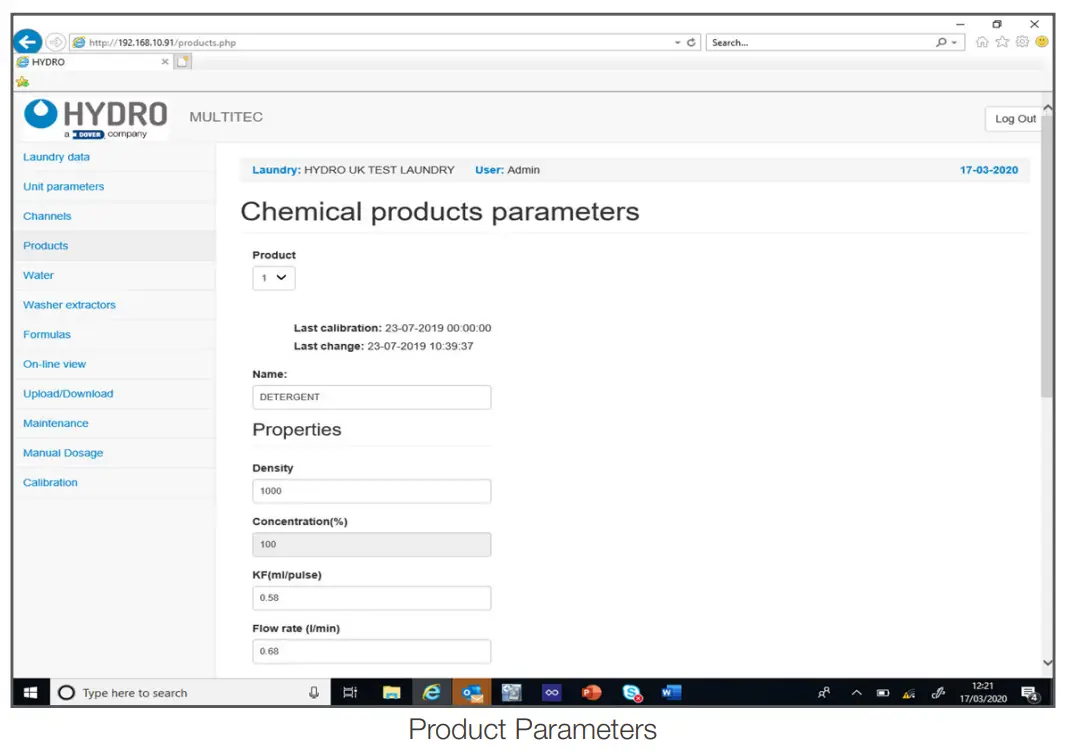Viewport: 1067px width, 751px height.
Task: Click the scrollbar down arrow
Action: tap(1048, 662)
